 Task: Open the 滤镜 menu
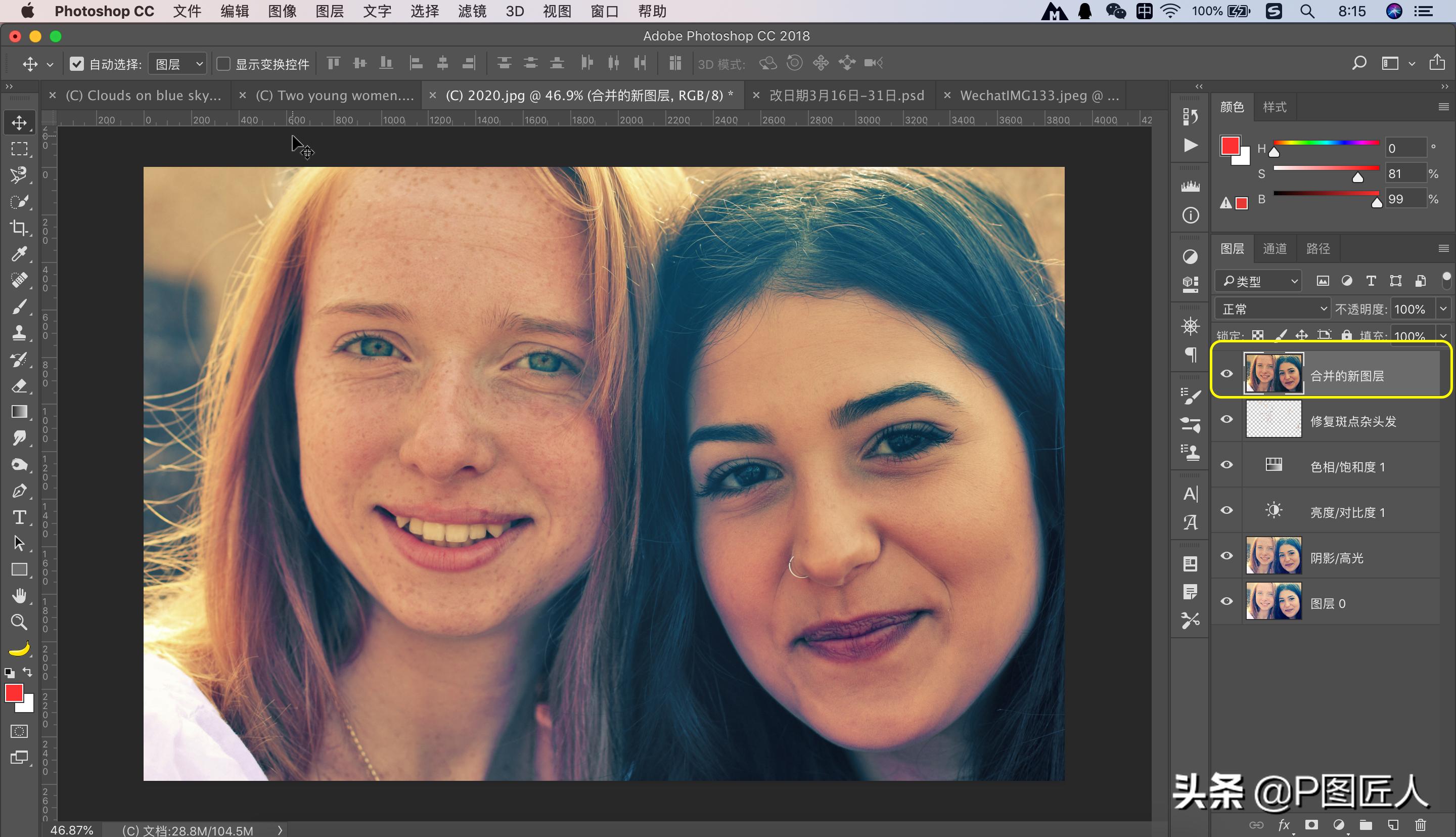tap(472, 12)
